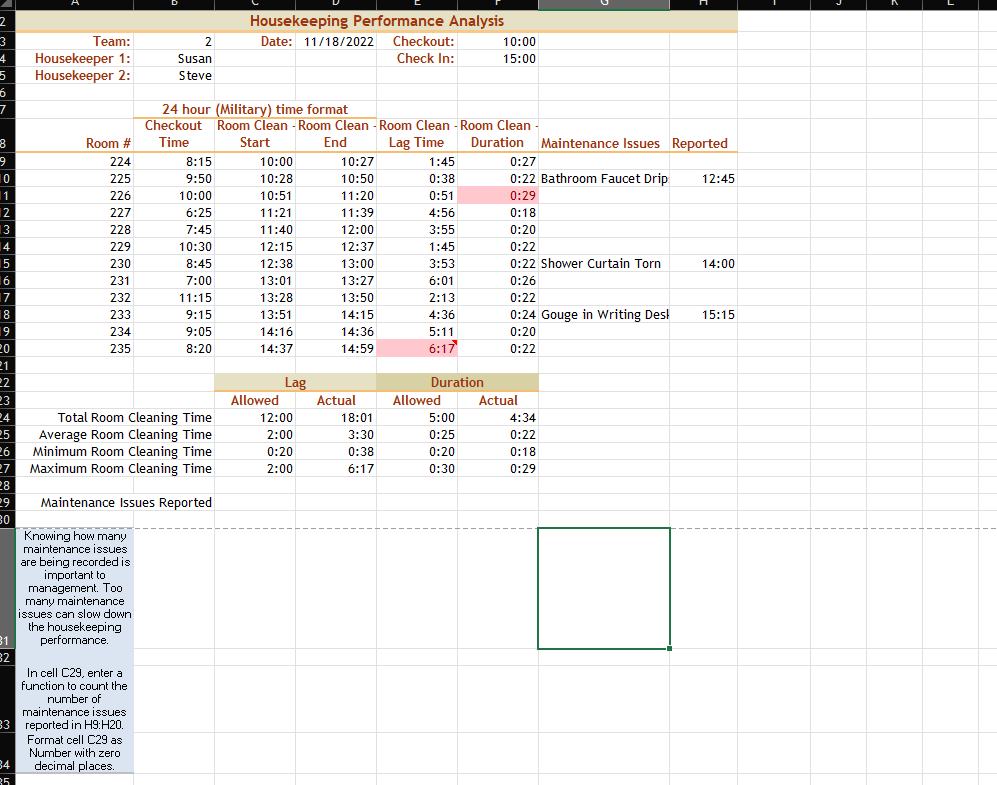The width and height of the screenshot is (997, 785).
Task: Click row header 24 to select the row
Action: [7, 417]
